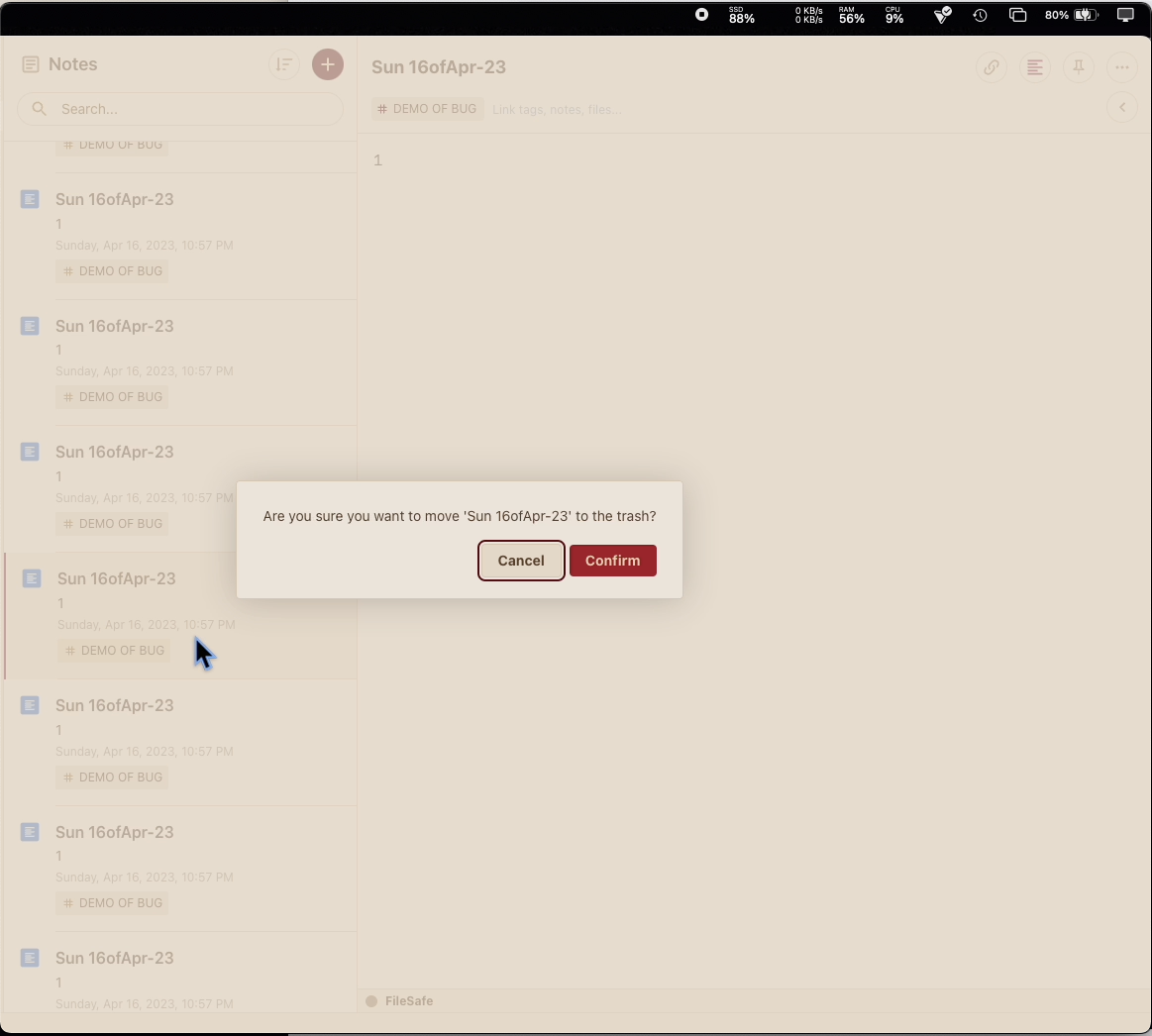Edit the note title in editor
This screenshot has width=1152, height=1036.
pyautogui.click(x=439, y=67)
